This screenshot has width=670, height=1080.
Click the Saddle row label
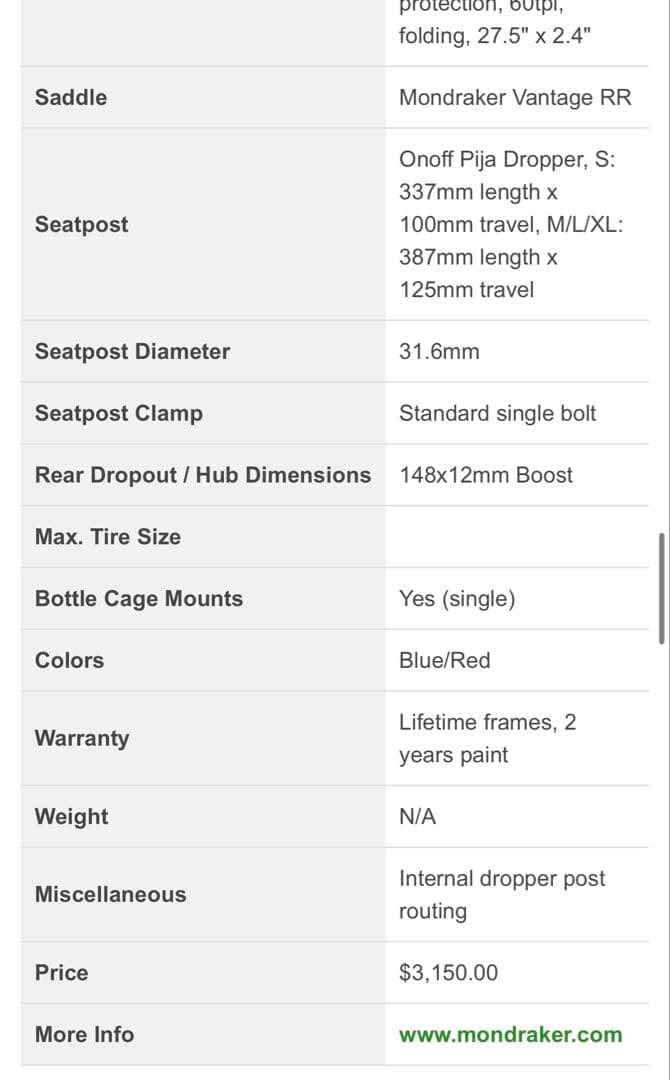click(71, 97)
